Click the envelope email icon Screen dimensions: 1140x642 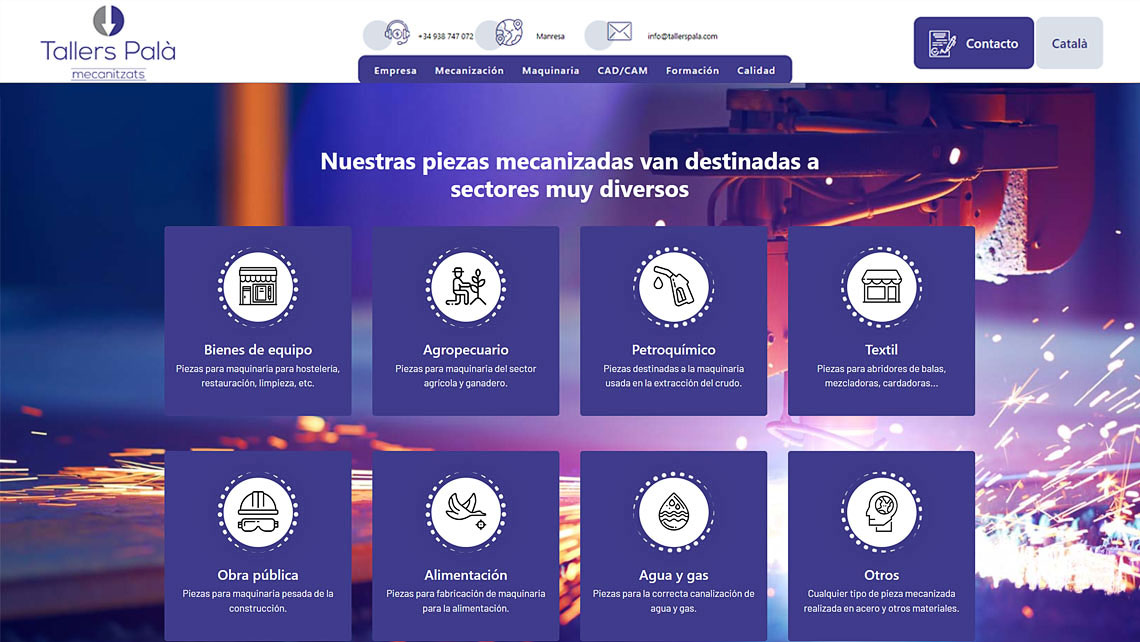click(619, 32)
